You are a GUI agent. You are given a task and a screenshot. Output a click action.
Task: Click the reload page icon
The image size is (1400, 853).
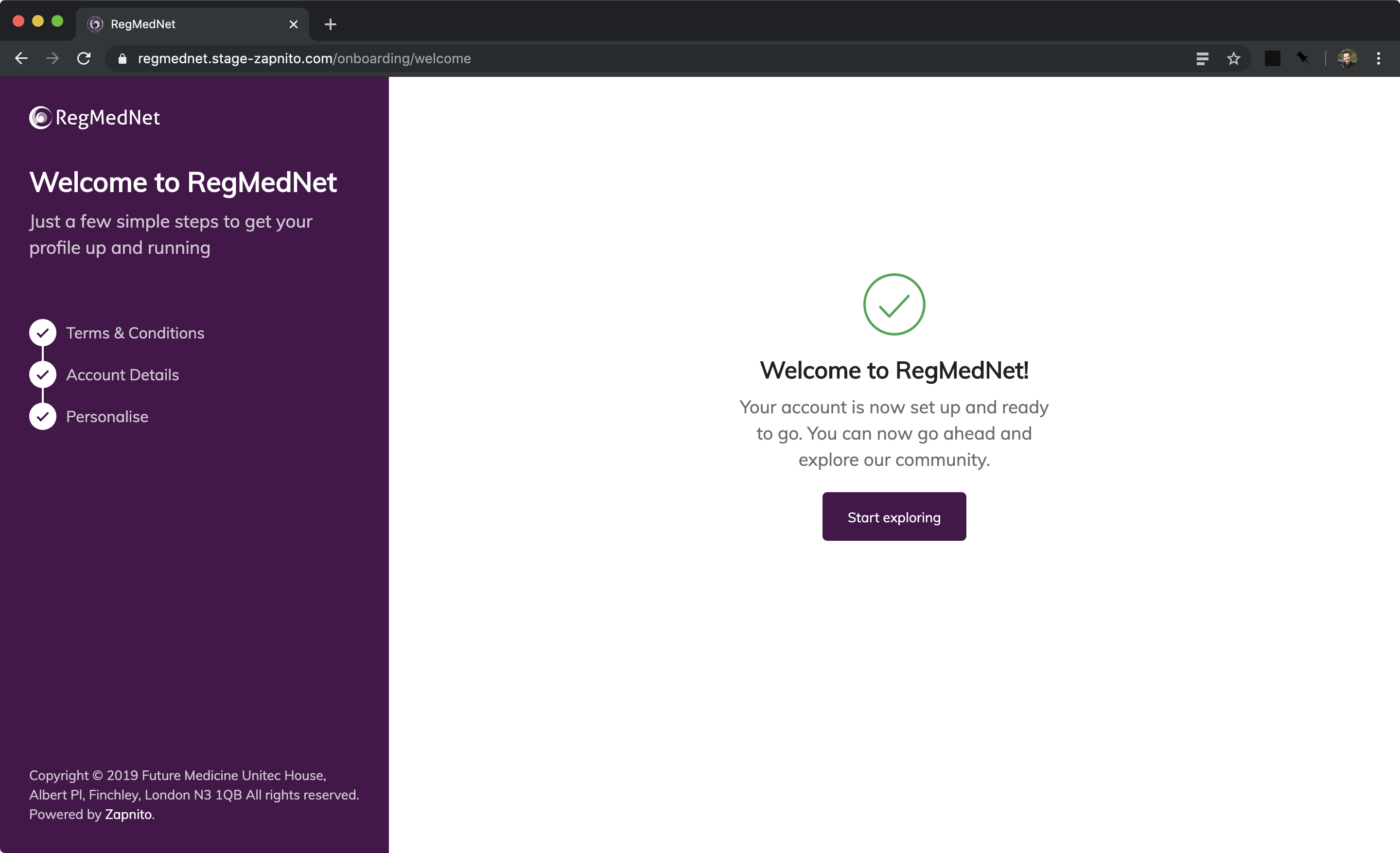(84, 58)
